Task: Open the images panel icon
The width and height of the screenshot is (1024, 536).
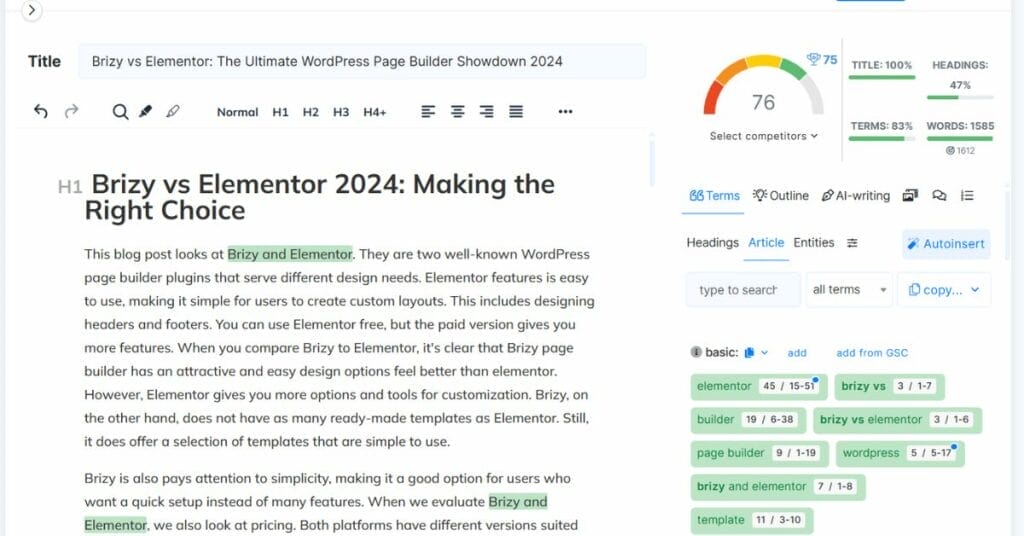Action: pyautogui.click(x=910, y=195)
